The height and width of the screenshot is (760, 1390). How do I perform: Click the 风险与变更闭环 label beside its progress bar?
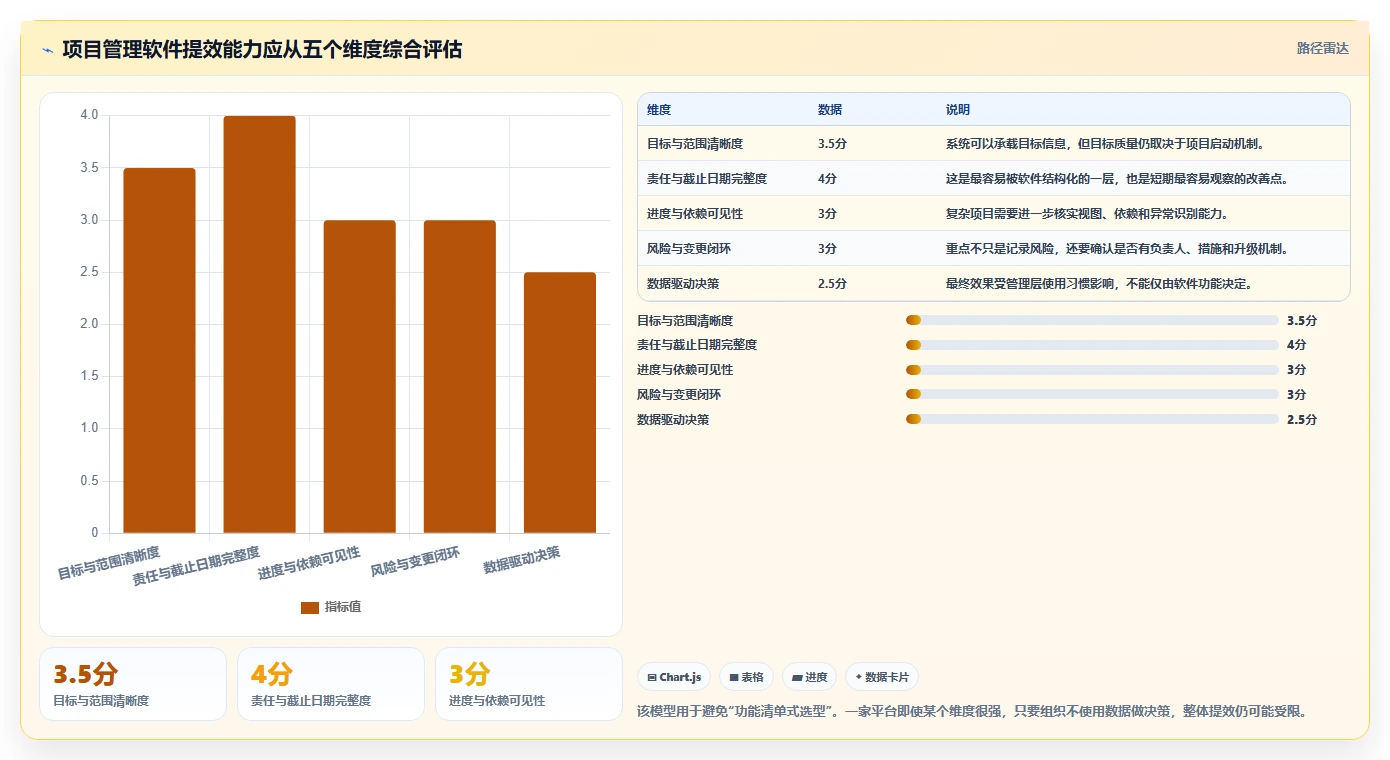click(679, 395)
